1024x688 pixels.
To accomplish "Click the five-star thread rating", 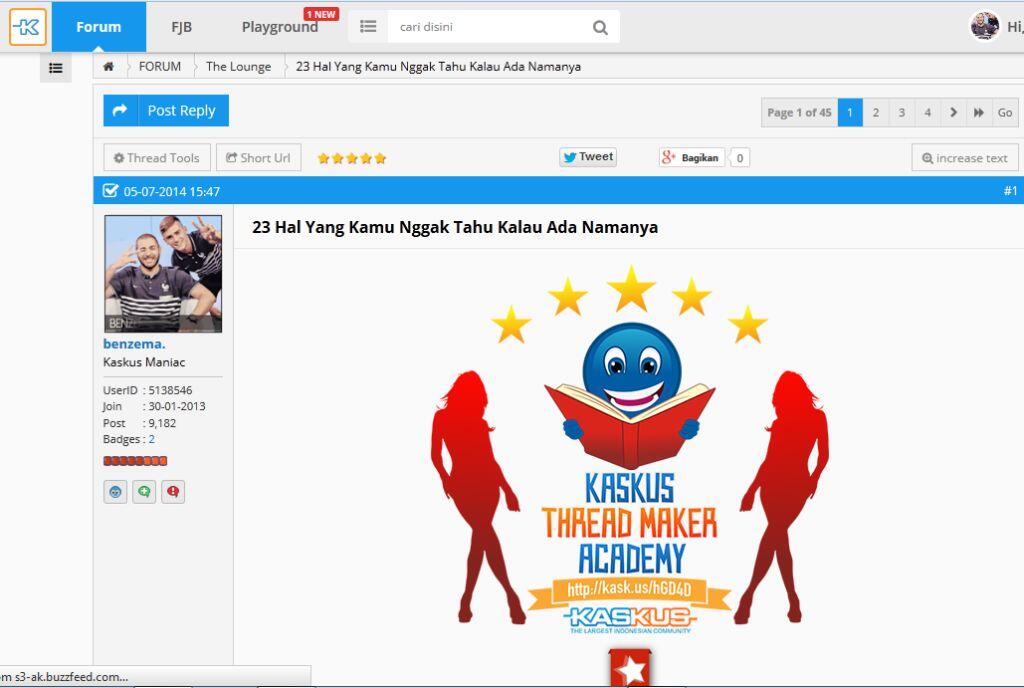I will tap(352, 158).
